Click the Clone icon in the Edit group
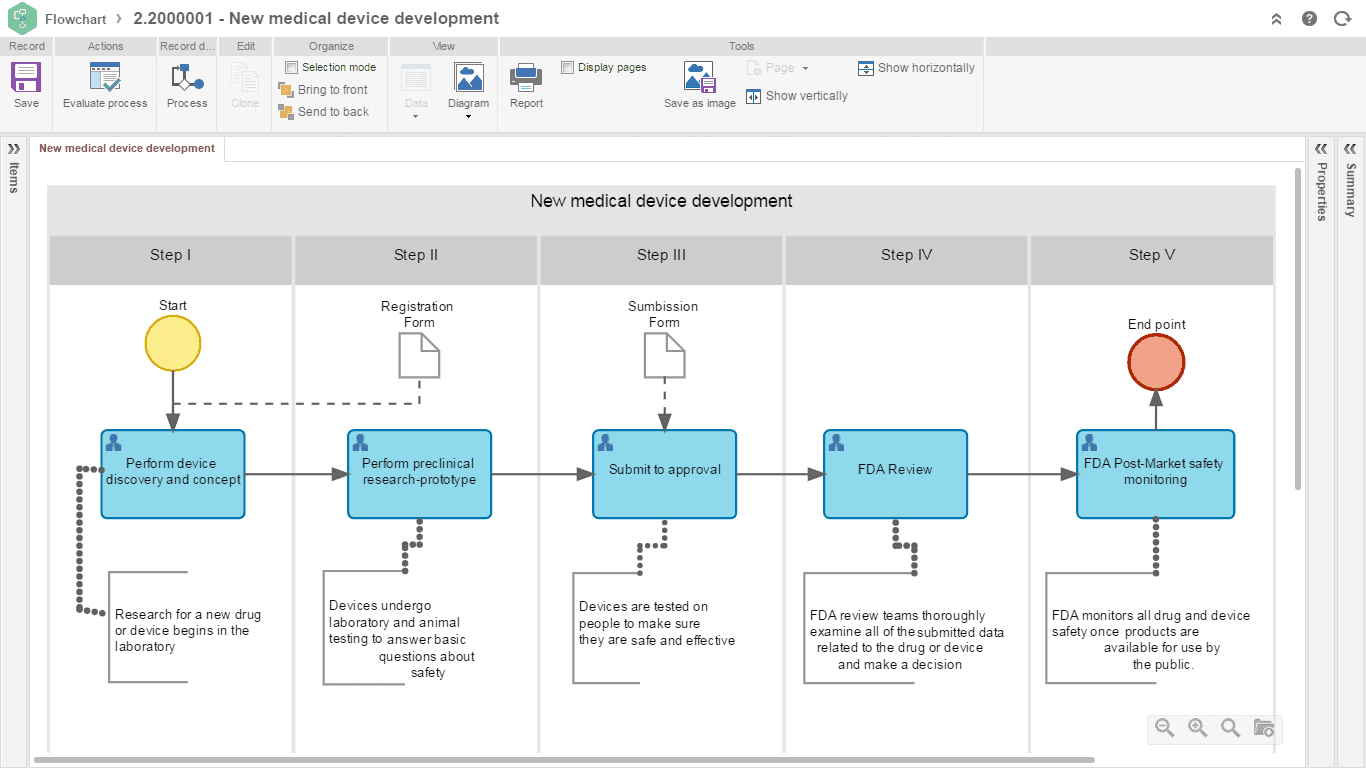This screenshot has height=768, width=1366. [x=245, y=78]
